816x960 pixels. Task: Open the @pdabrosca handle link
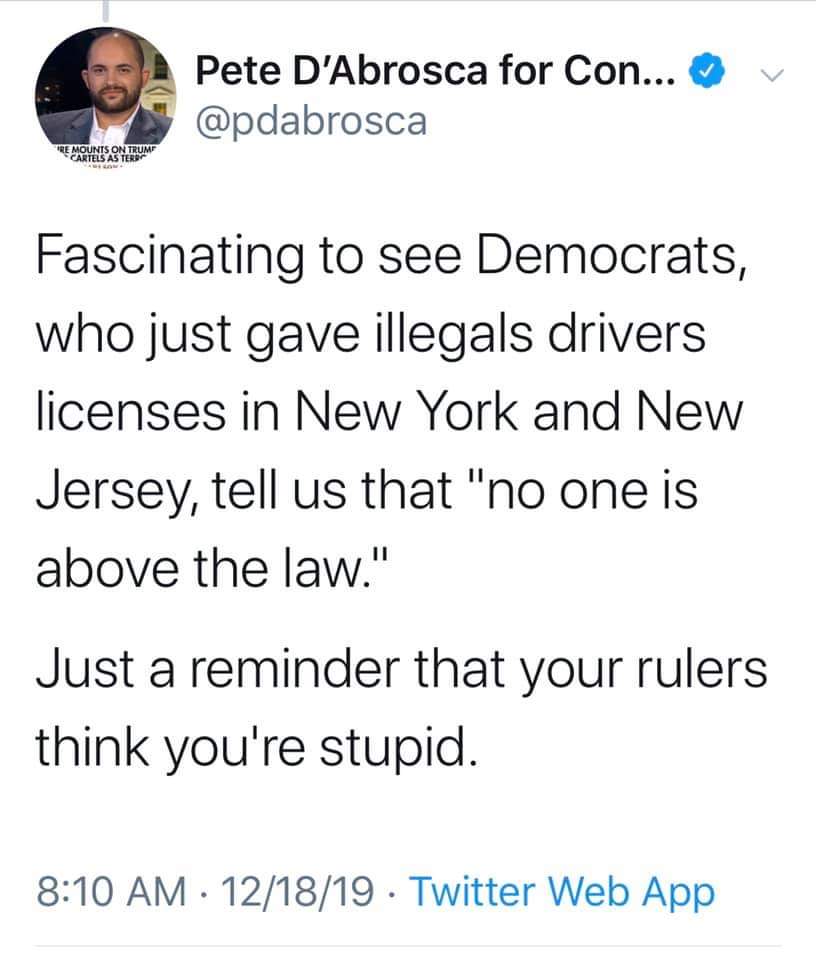click(312, 121)
